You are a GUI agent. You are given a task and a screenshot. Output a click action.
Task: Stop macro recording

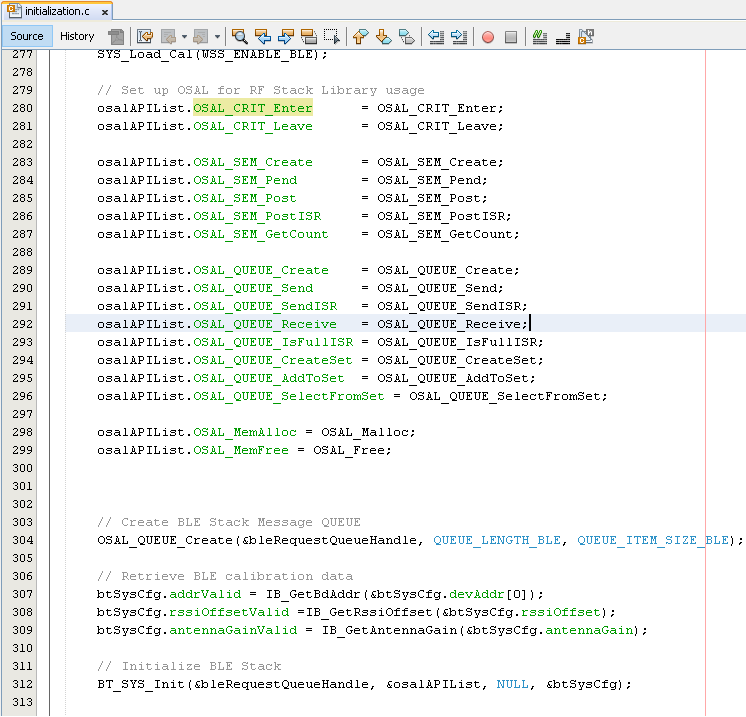(511, 37)
